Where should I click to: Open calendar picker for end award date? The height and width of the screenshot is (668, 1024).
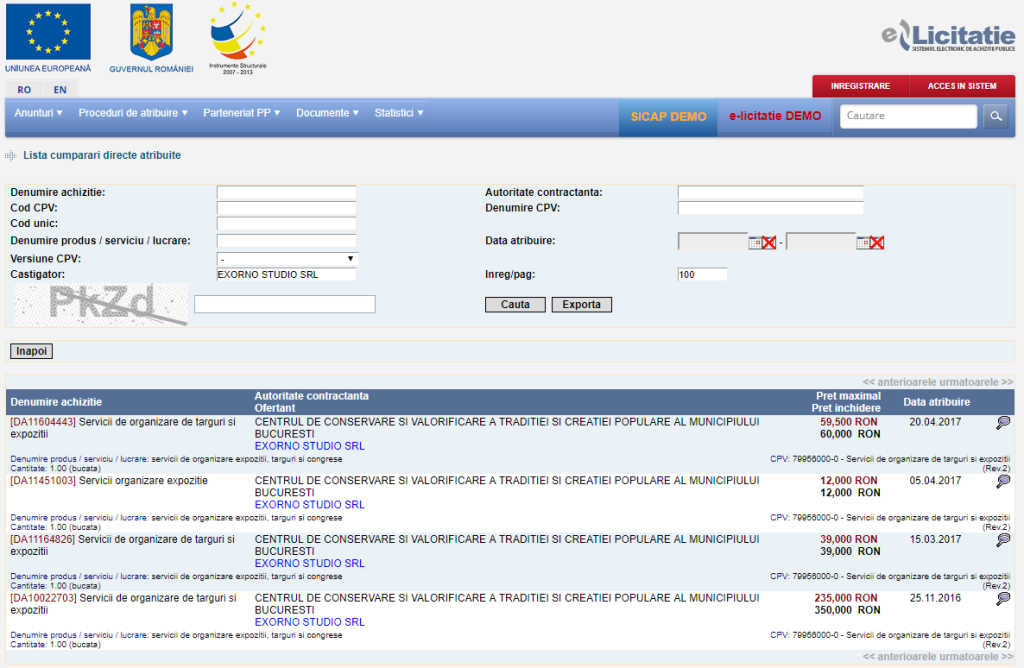(x=863, y=242)
